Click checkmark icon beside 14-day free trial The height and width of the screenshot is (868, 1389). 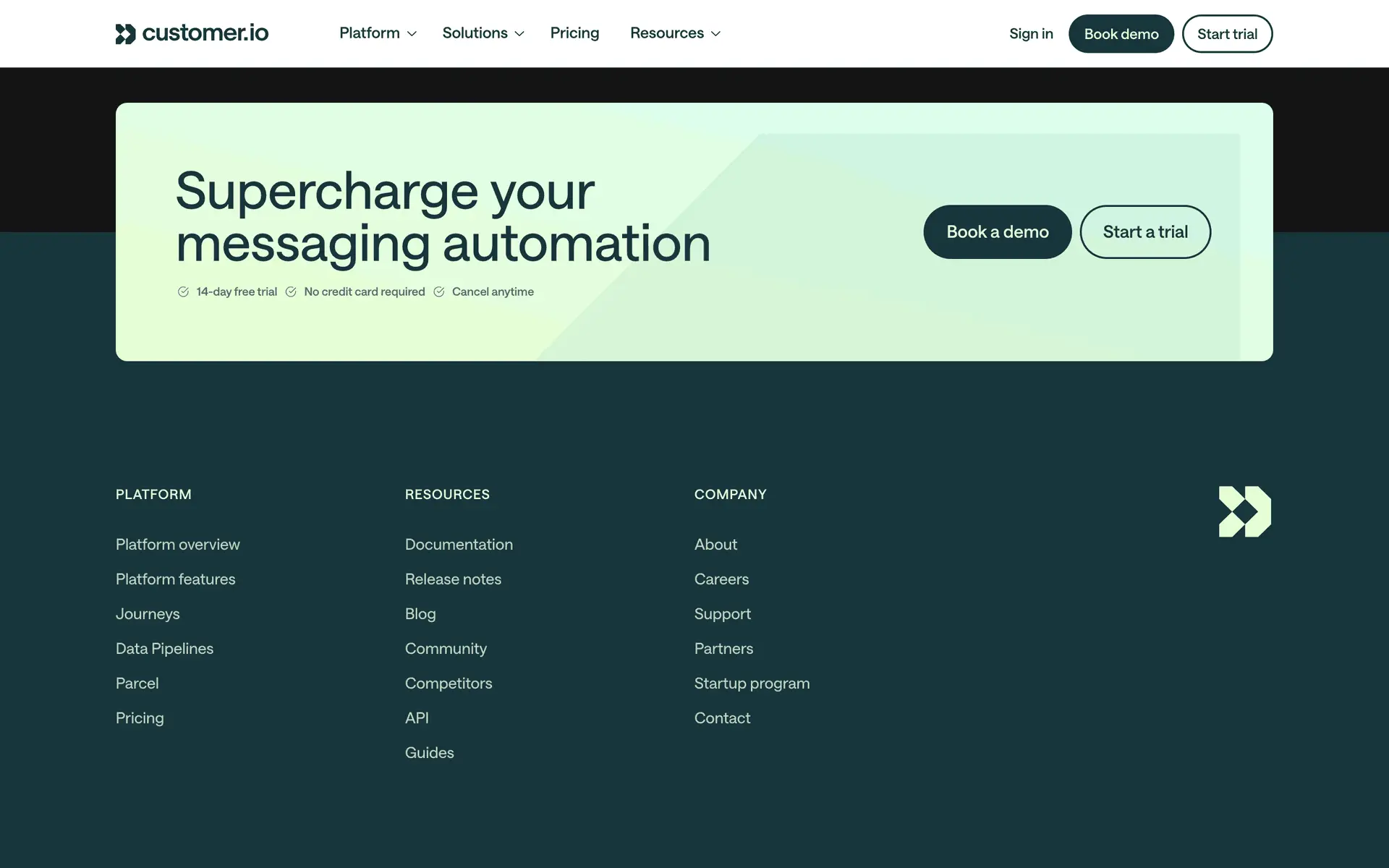click(183, 292)
